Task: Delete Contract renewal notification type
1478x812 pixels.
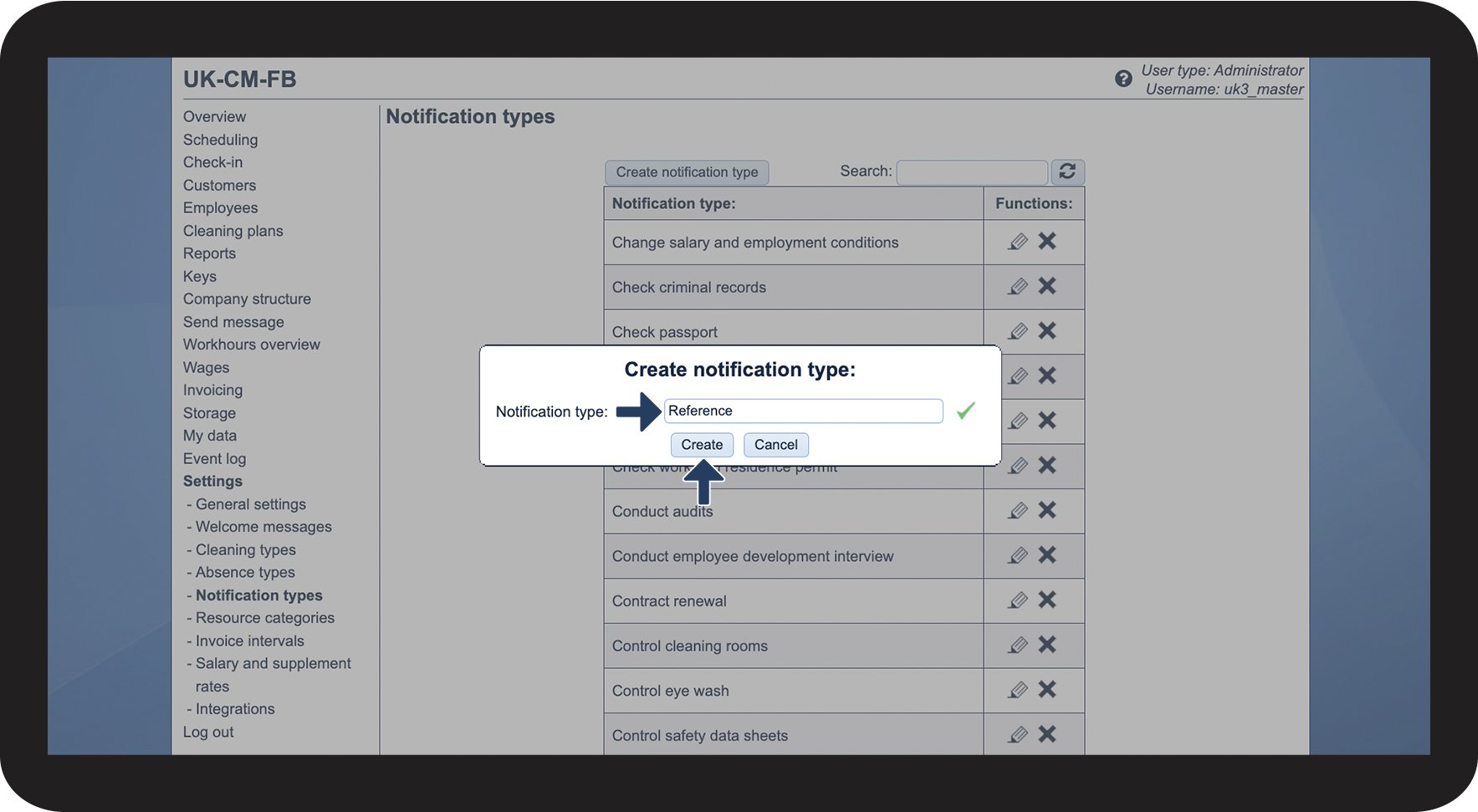Action: coord(1047,600)
